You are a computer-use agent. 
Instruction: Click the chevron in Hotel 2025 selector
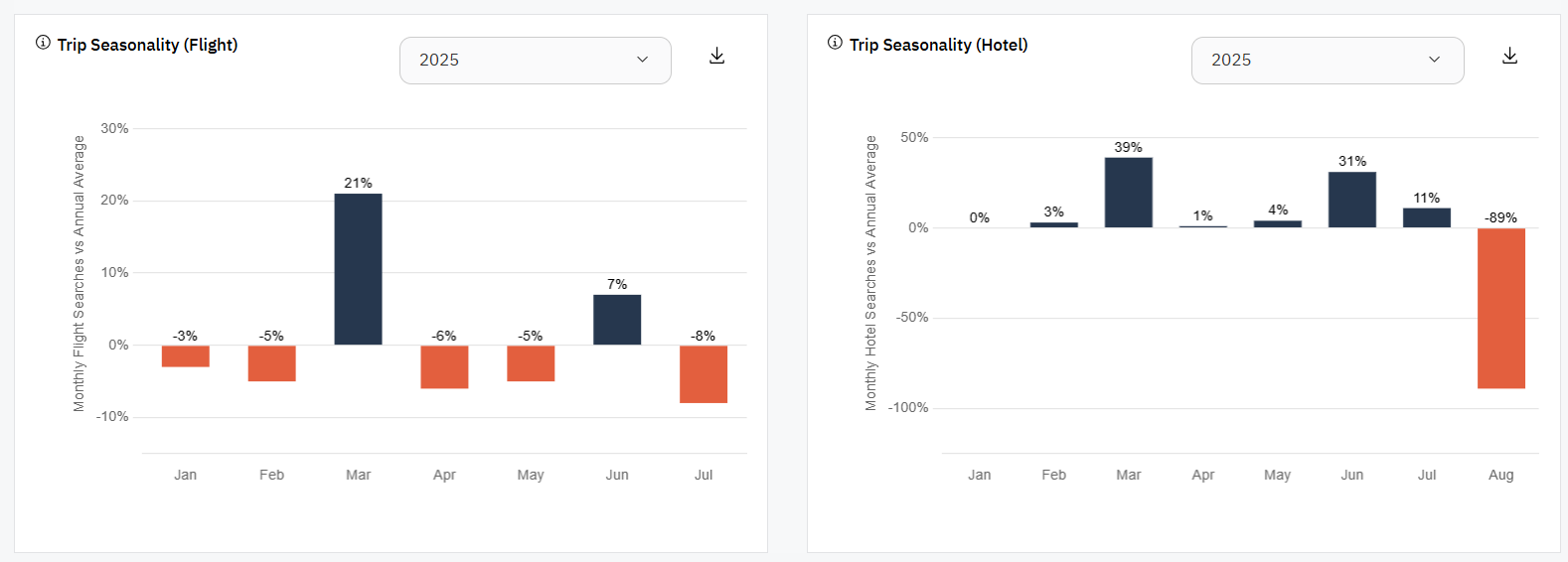[1434, 61]
